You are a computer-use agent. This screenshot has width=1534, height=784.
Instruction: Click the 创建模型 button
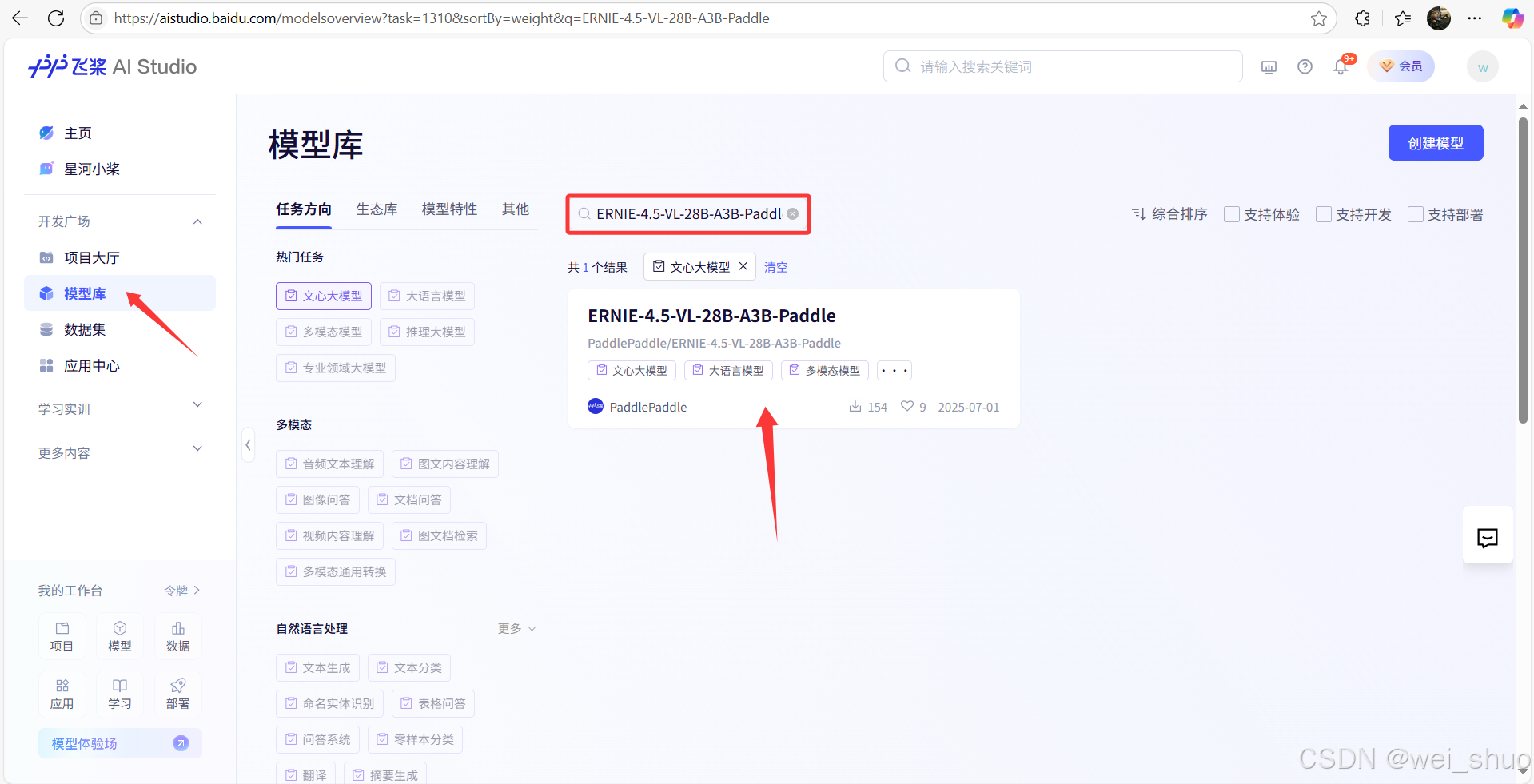[1436, 143]
